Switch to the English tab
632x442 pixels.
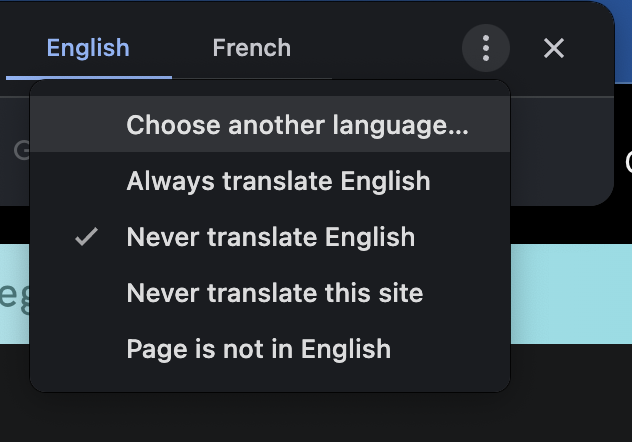88,48
